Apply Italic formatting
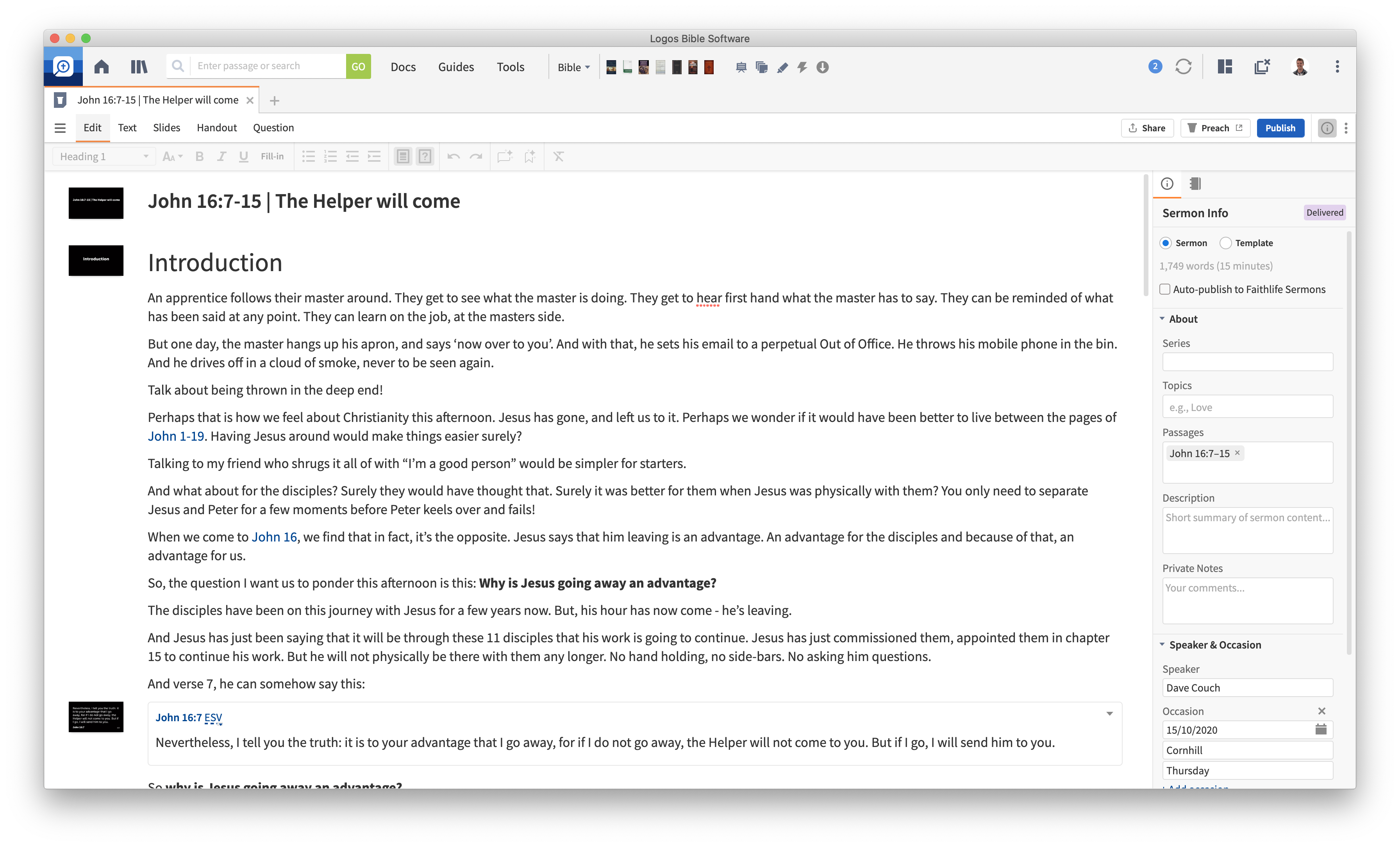The width and height of the screenshot is (1400, 847). pyautogui.click(x=221, y=156)
